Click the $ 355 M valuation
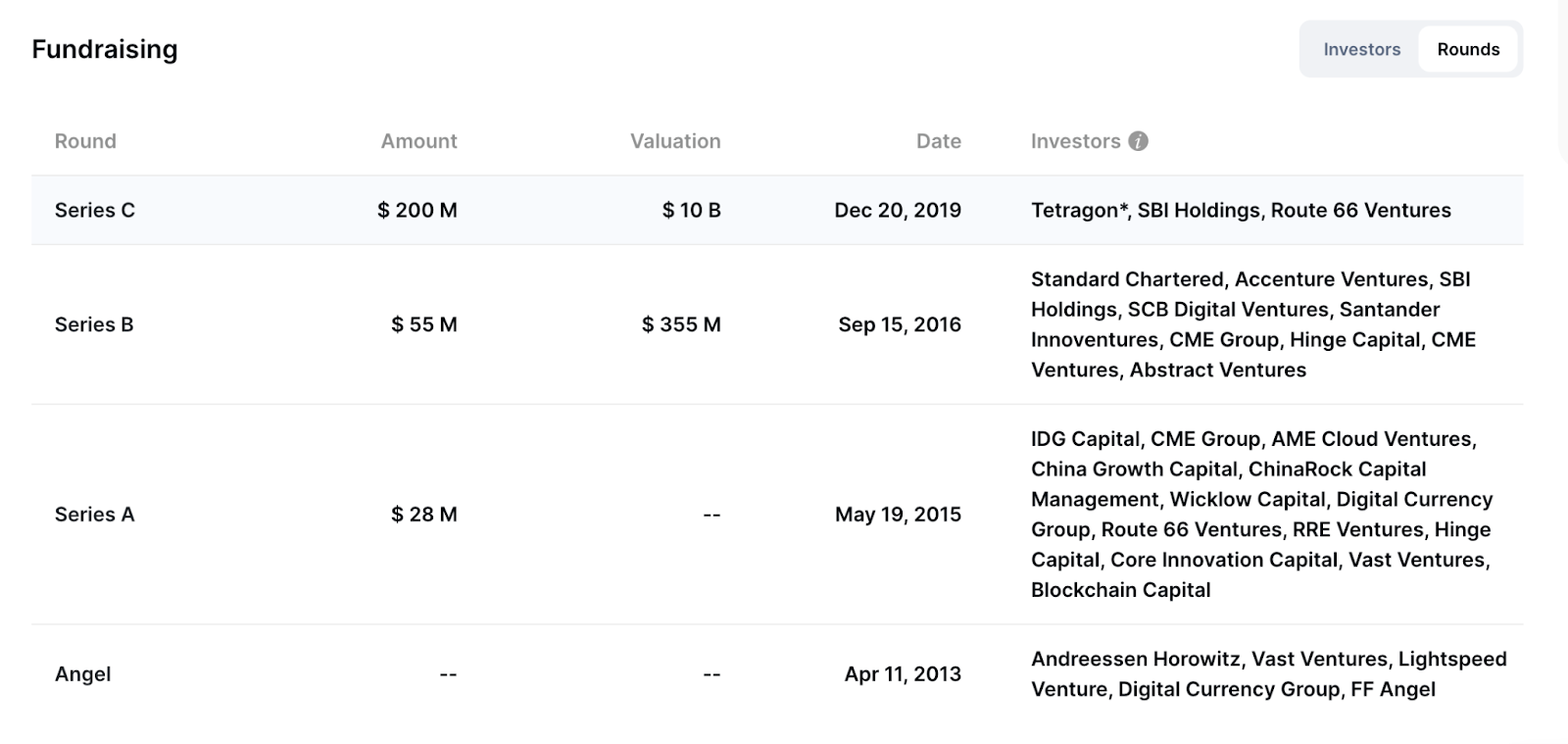Image resolution: width=1568 pixels, height=744 pixels. pyautogui.click(x=681, y=324)
